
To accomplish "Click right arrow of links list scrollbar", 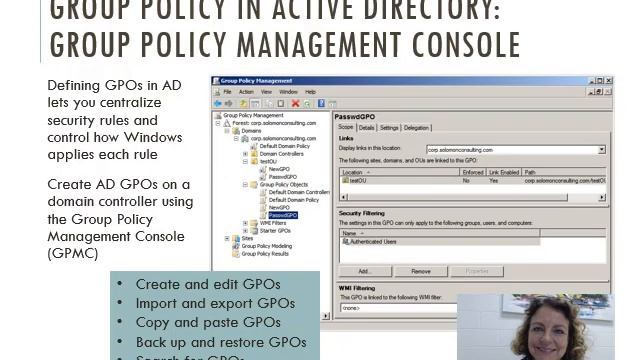I will click(x=602, y=197).
